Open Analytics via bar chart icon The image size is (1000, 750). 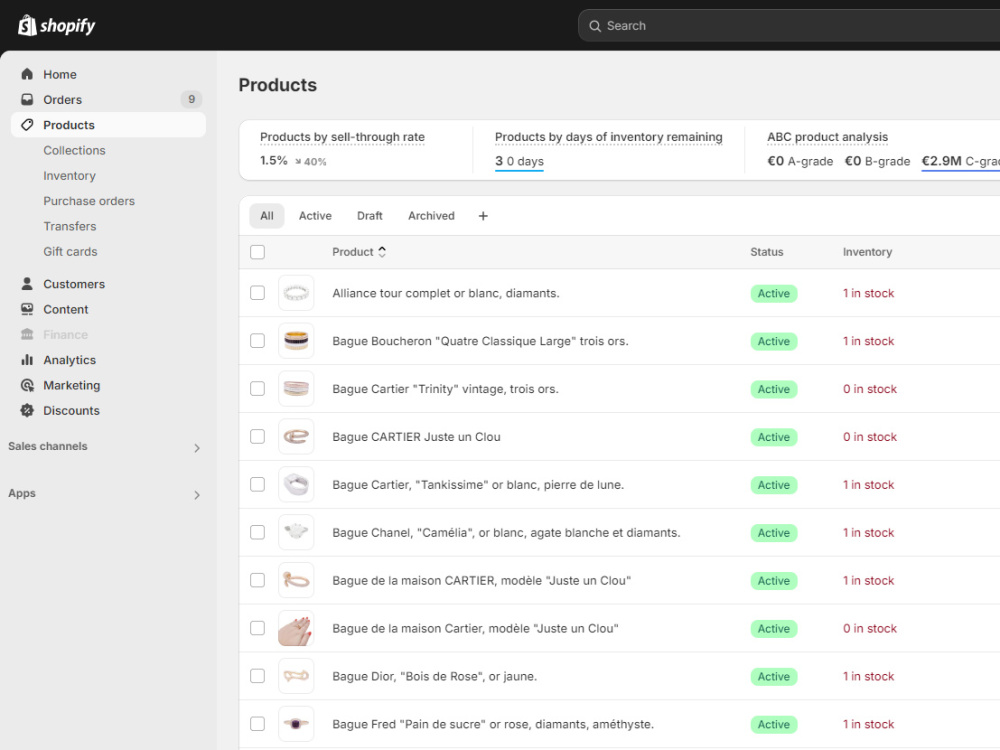(x=27, y=360)
